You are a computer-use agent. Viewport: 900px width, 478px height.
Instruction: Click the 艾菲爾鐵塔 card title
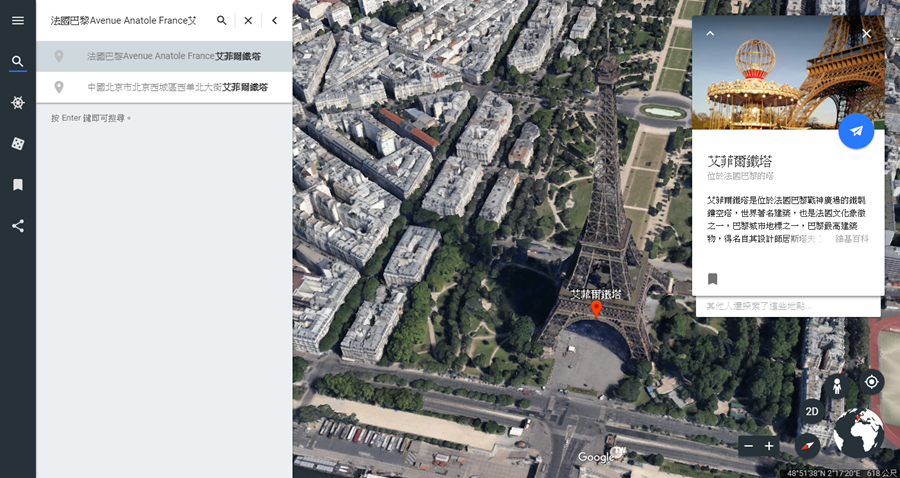(739, 161)
